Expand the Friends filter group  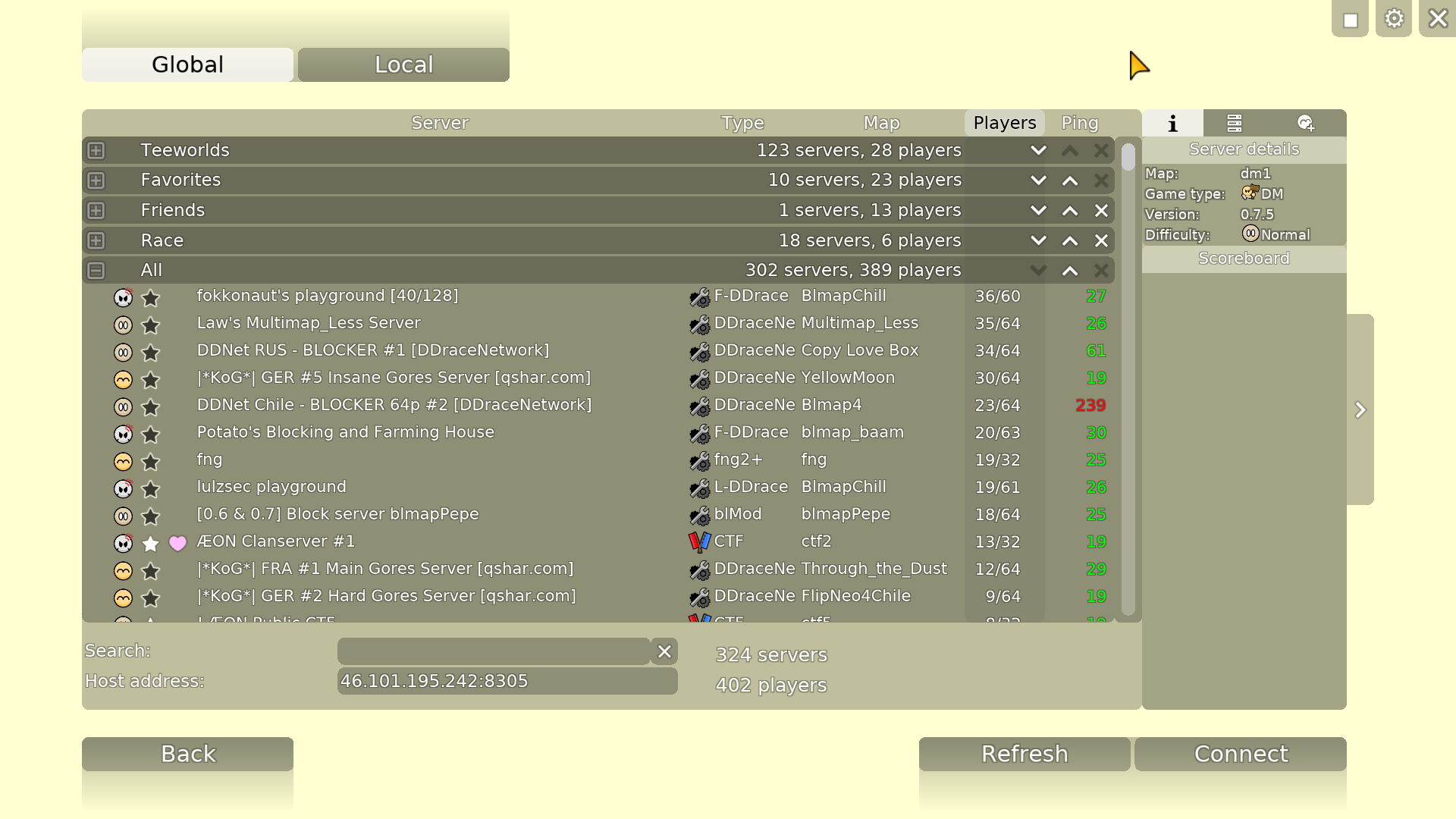pyautogui.click(x=96, y=210)
